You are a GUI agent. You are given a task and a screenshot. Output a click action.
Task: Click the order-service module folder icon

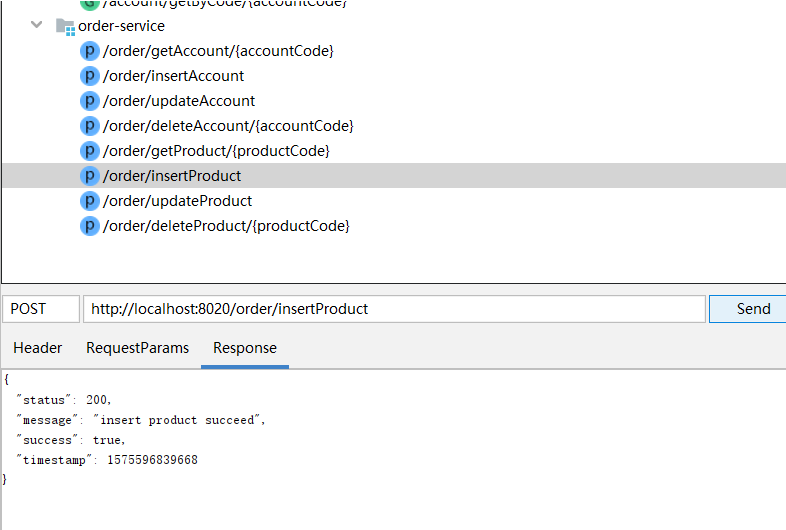point(65,26)
